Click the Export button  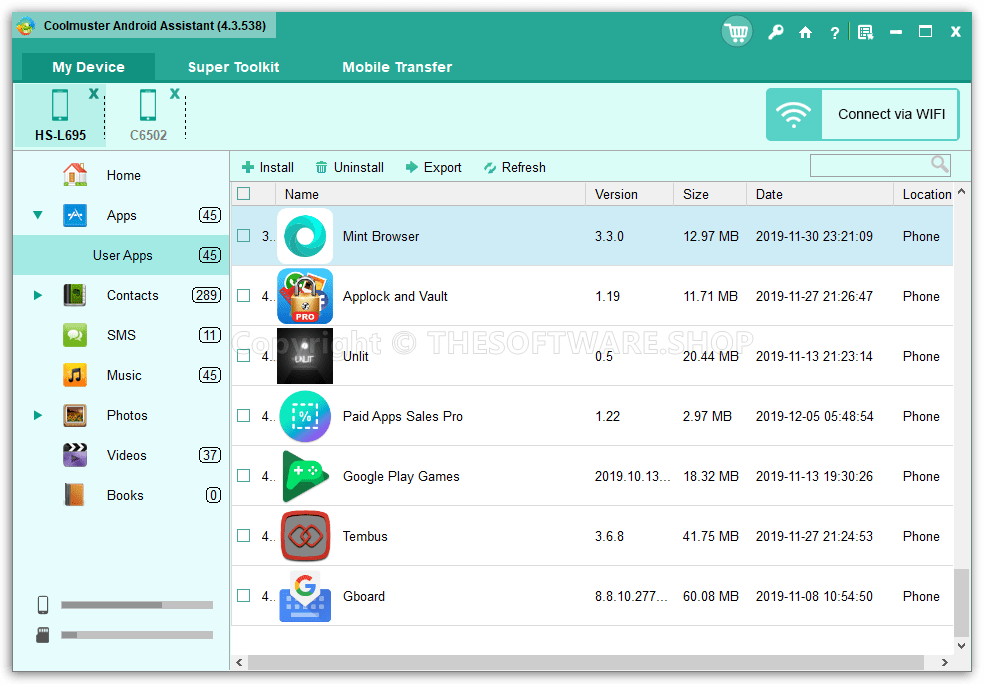point(434,168)
